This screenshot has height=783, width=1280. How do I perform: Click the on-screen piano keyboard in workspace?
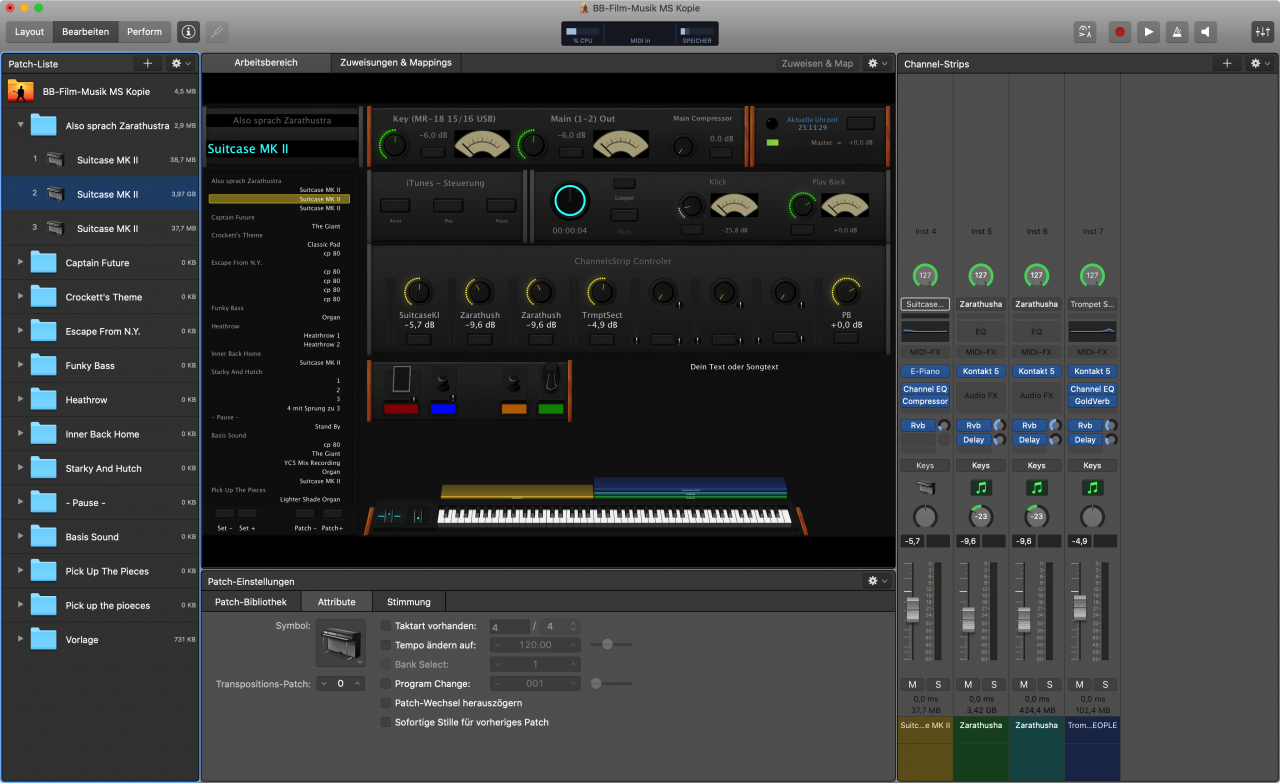pos(614,517)
